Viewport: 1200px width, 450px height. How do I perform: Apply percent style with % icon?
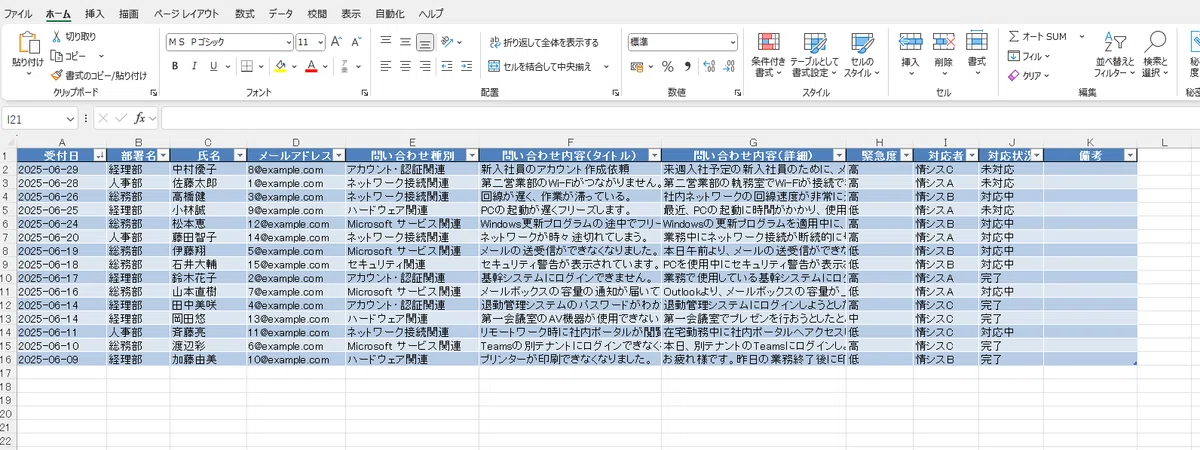tap(667, 66)
